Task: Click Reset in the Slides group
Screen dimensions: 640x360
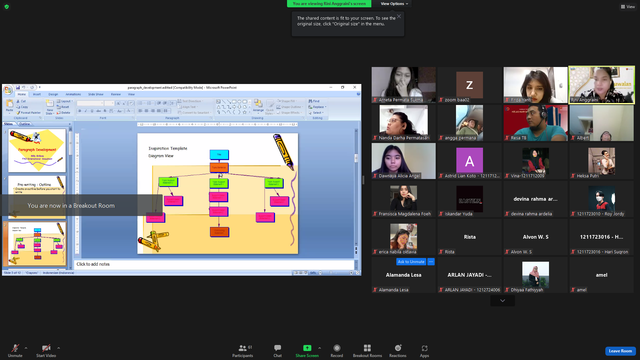Action: point(63,107)
